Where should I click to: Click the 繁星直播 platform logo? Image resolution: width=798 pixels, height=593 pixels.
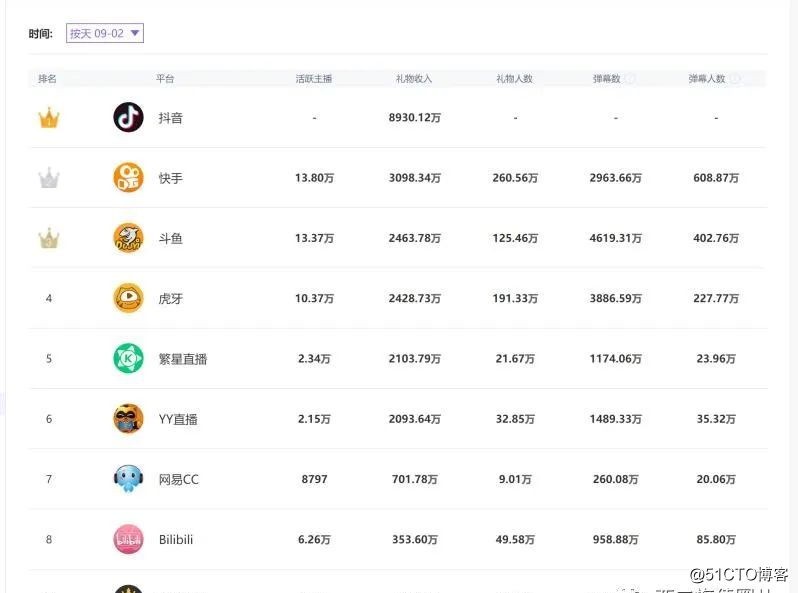pyautogui.click(x=128, y=358)
